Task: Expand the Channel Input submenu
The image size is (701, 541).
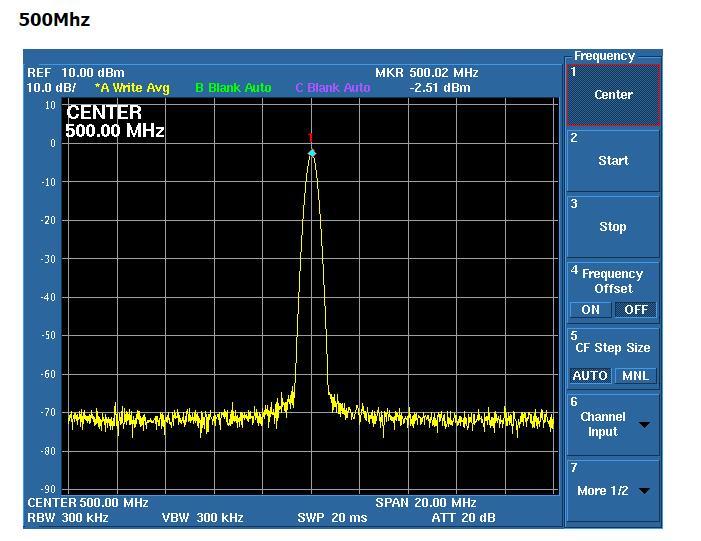Action: 613,425
